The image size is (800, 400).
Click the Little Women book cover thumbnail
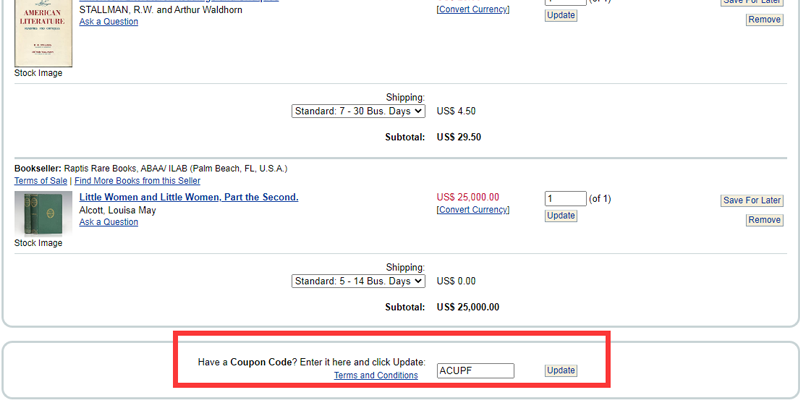pyautogui.click(x=37, y=214)
